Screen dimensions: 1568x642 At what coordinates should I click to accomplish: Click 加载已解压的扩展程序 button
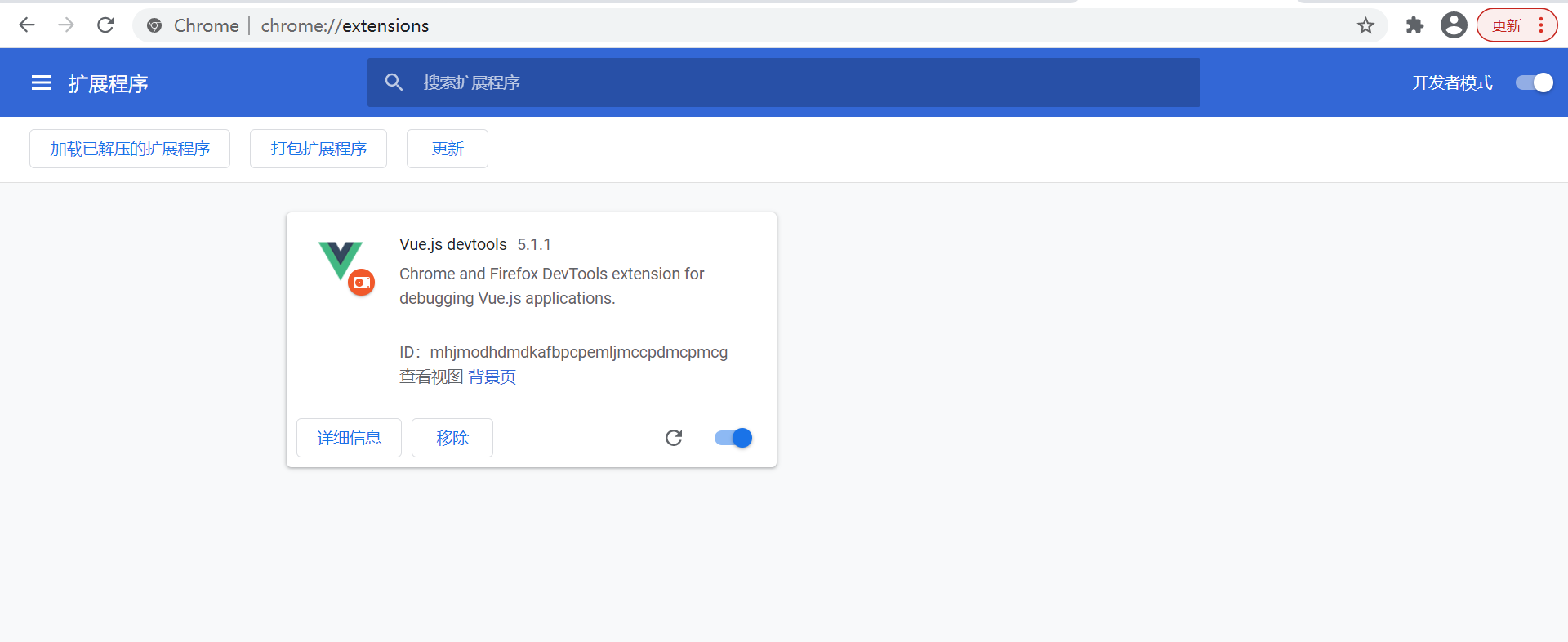pos(130,149)
